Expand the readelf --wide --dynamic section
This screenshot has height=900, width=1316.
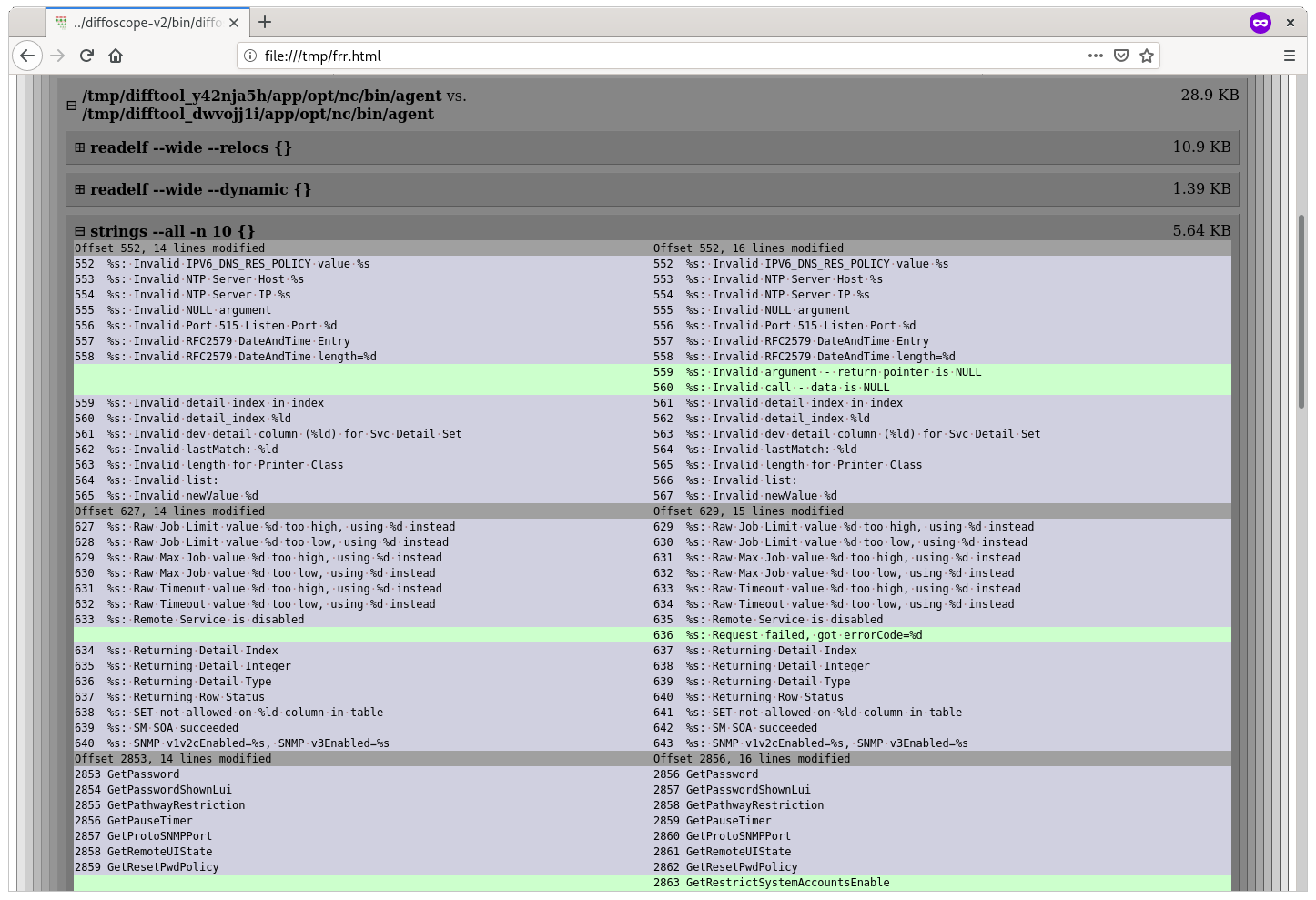pos(80,189)
